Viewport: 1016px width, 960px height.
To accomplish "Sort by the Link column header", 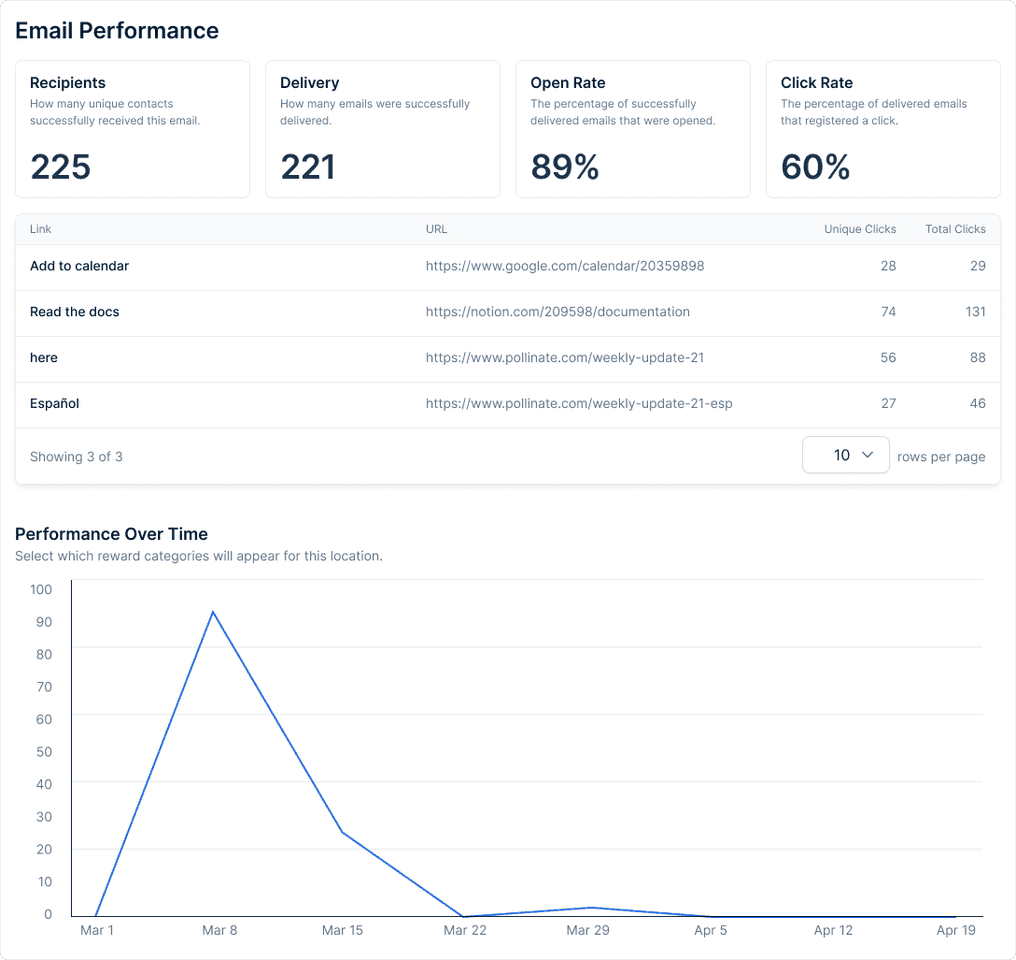I will click(x=40, y=229).
